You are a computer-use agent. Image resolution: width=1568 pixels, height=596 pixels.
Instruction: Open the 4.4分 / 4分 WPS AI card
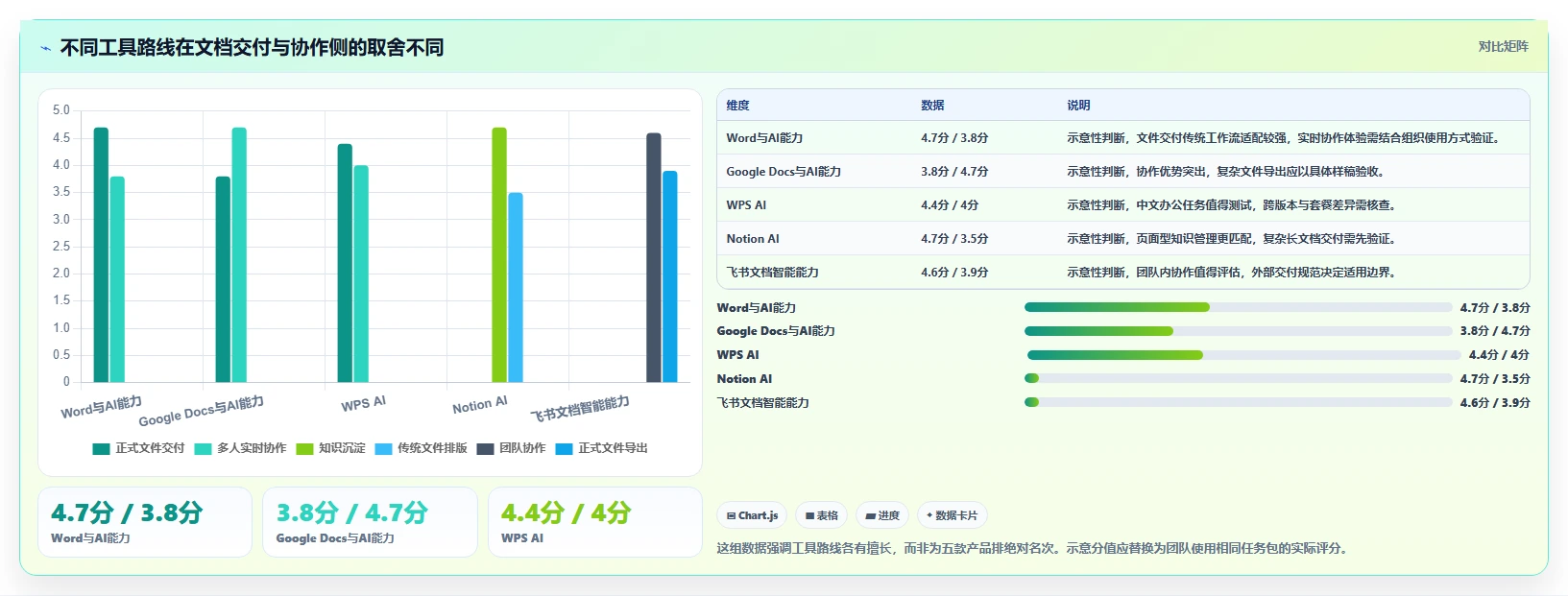(595, 522)
